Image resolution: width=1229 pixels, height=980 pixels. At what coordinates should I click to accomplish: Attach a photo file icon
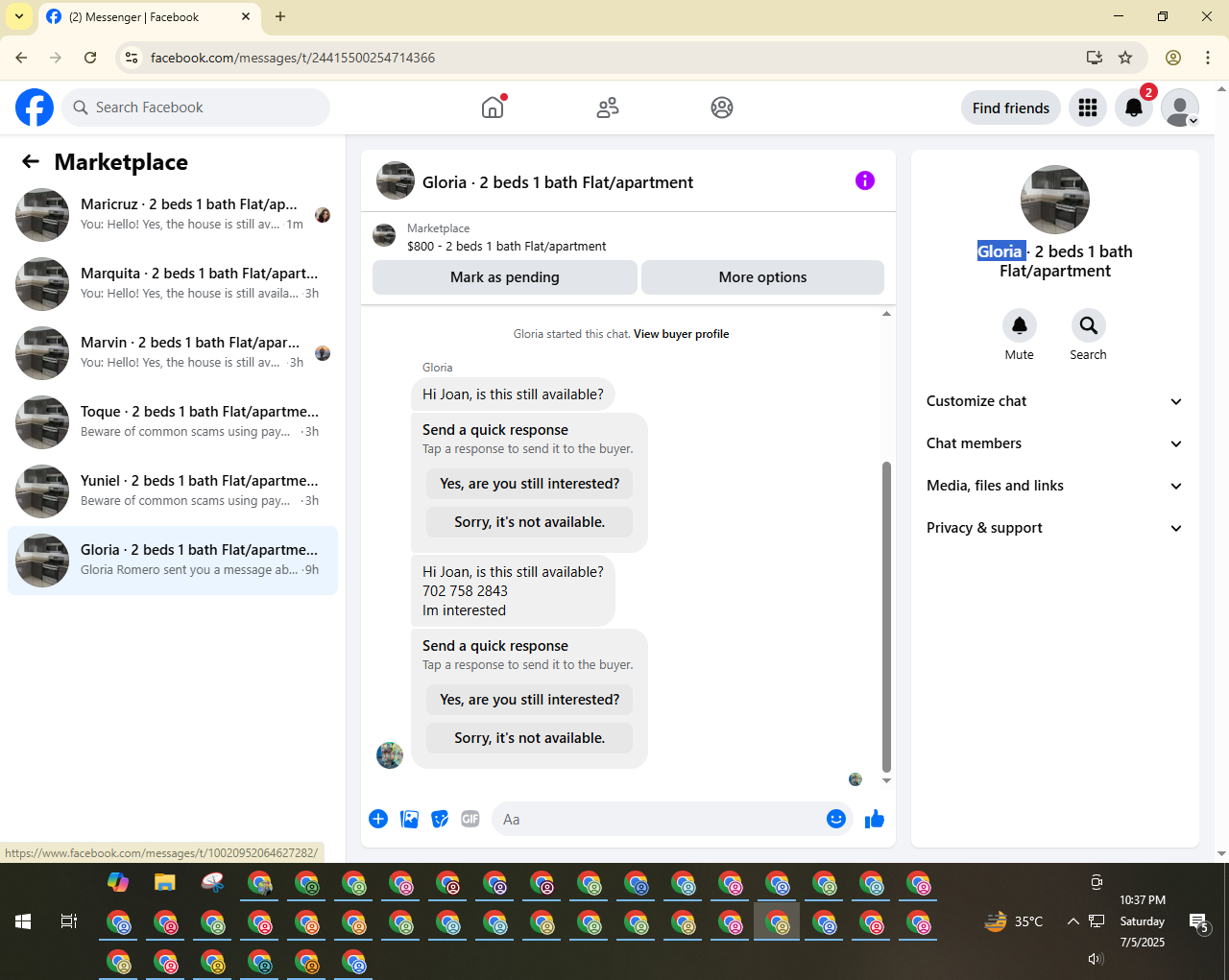409,819
